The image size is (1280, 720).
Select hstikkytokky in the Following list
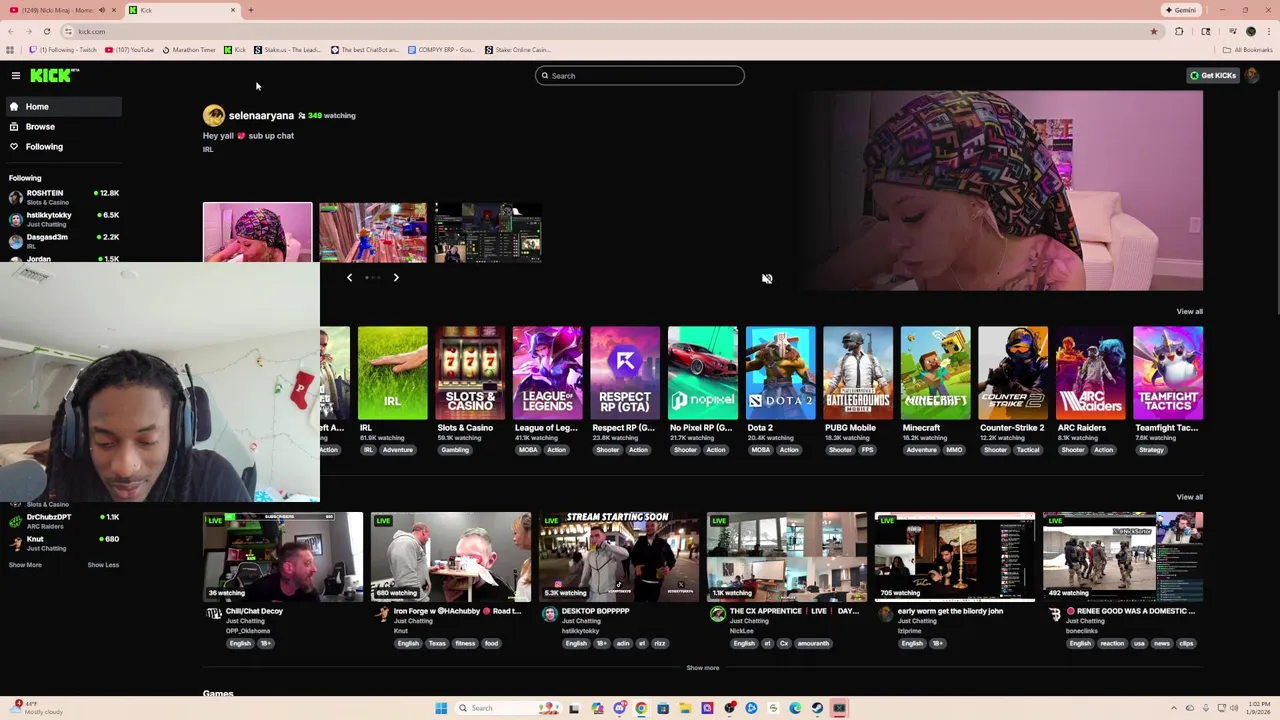[x=63, y=219]
